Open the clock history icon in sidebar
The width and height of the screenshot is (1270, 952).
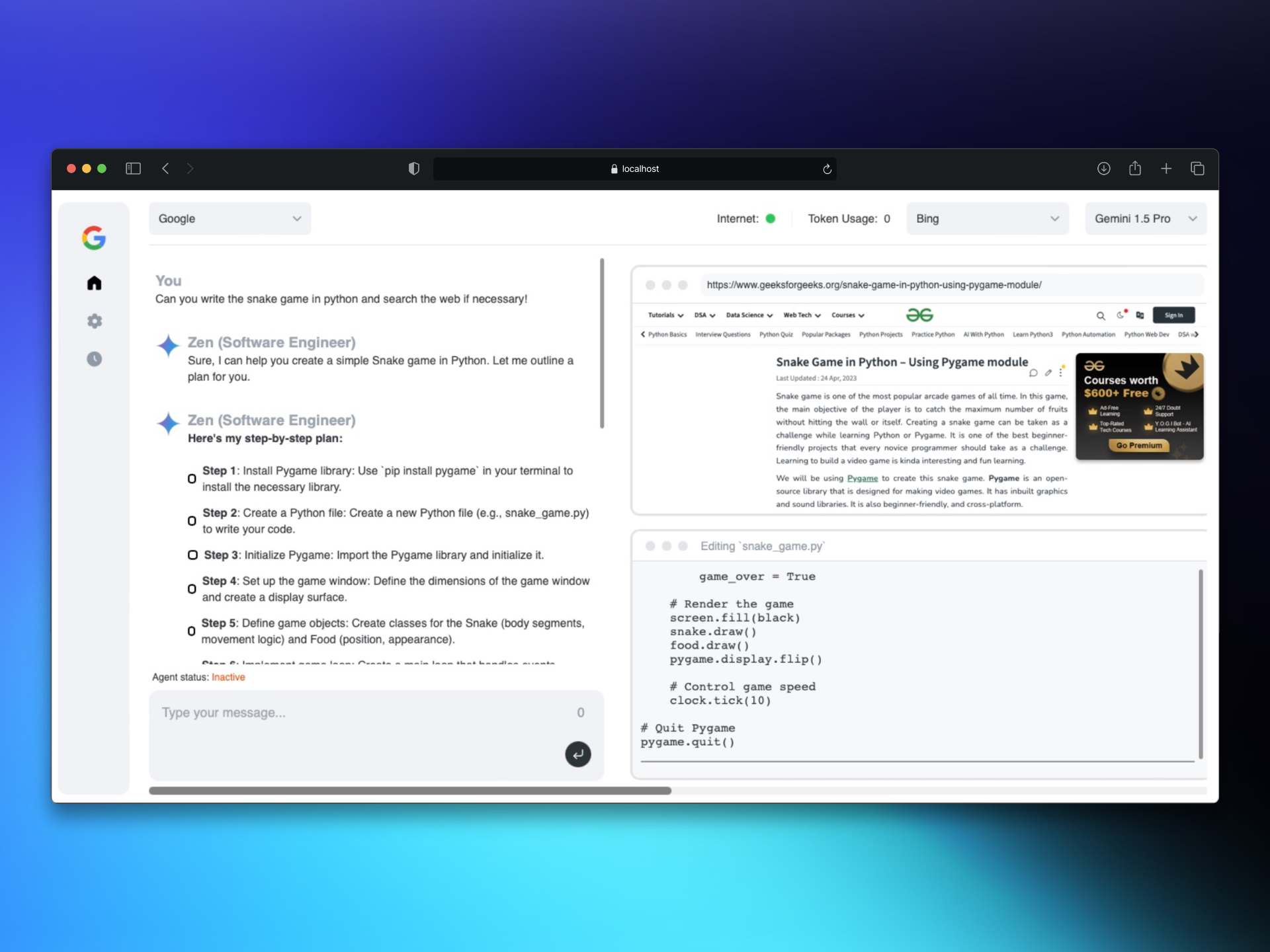click(94, 359)
